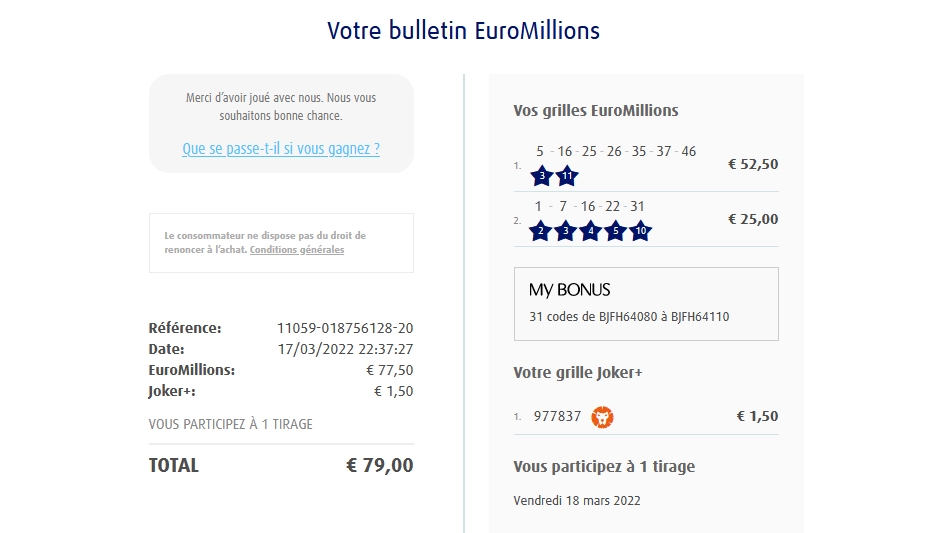Click star number 5 in grid 2
The width and height of the screenshot is (950, 533).
pyautogui.click(x=616, y=231)
